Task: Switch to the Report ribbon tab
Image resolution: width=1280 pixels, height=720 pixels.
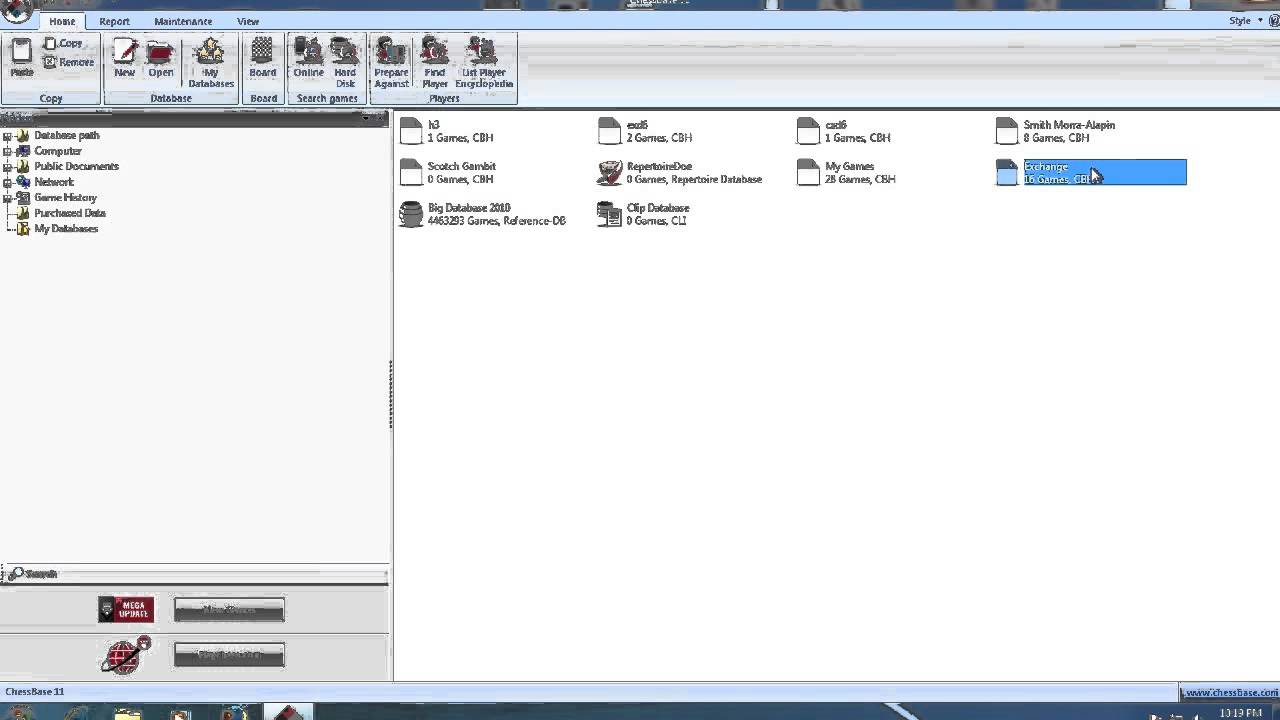Action: (x=114, y=21)
